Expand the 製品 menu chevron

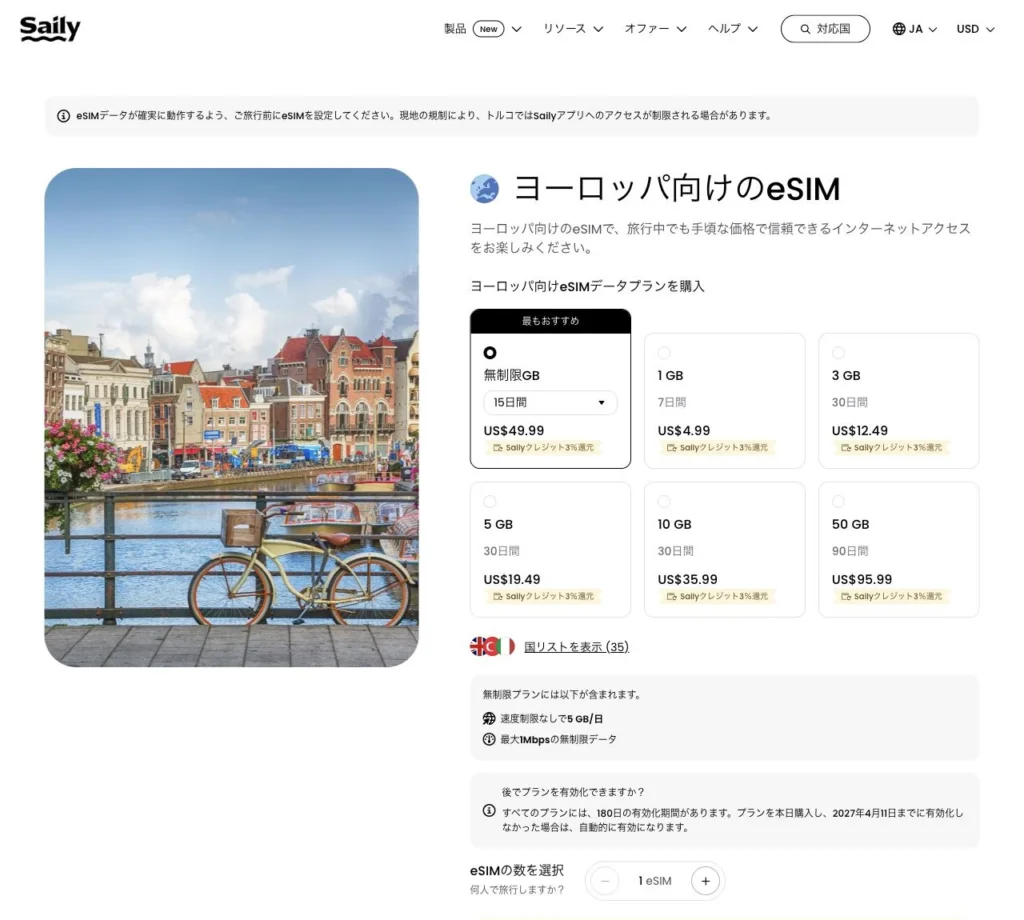point(517,29)
